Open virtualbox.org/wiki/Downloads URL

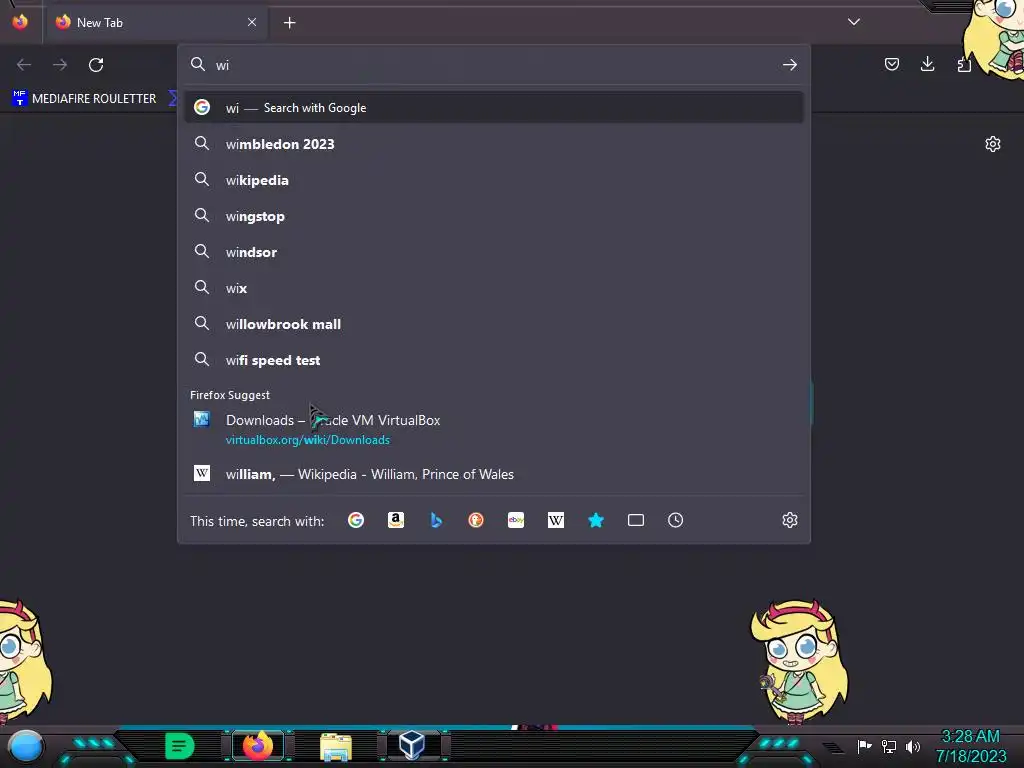click(308, 440)
